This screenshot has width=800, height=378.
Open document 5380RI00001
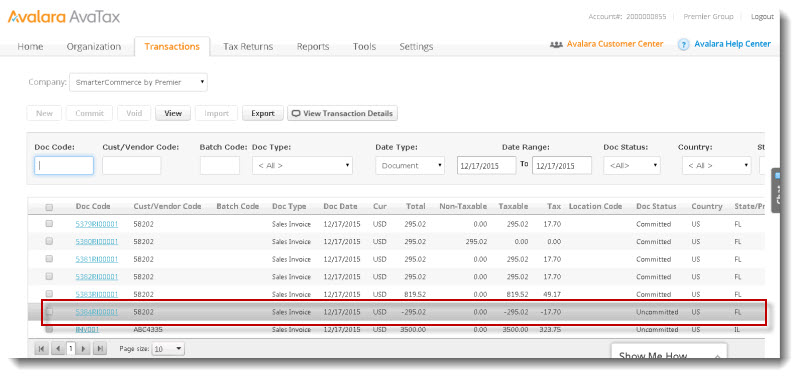[96, 241]
